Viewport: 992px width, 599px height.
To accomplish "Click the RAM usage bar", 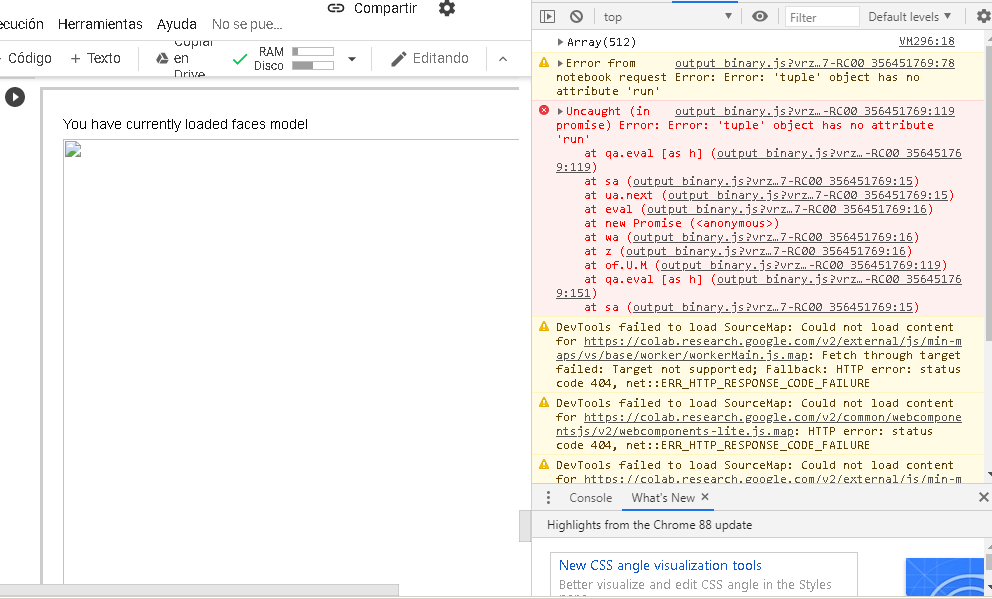I will point(313,51).
